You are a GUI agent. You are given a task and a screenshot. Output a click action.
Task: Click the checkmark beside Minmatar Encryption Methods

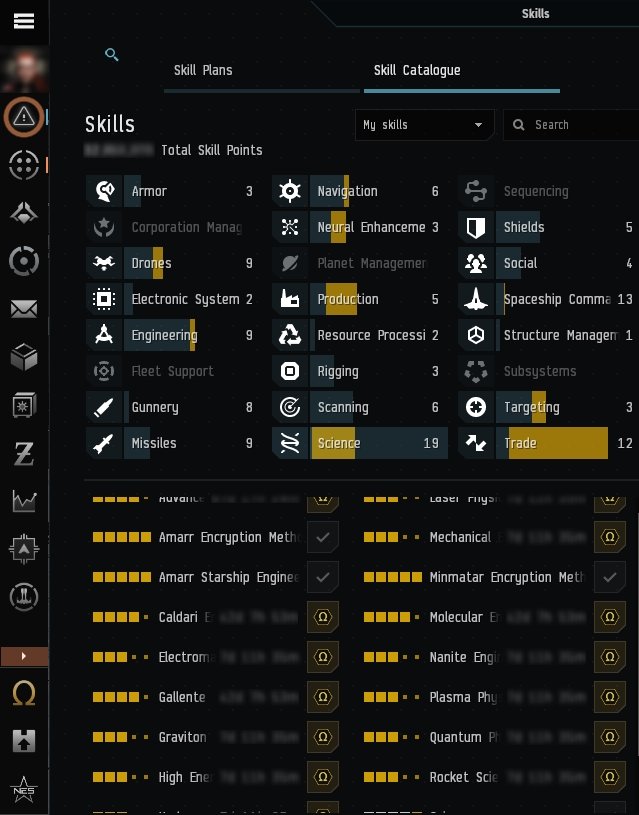610,577
